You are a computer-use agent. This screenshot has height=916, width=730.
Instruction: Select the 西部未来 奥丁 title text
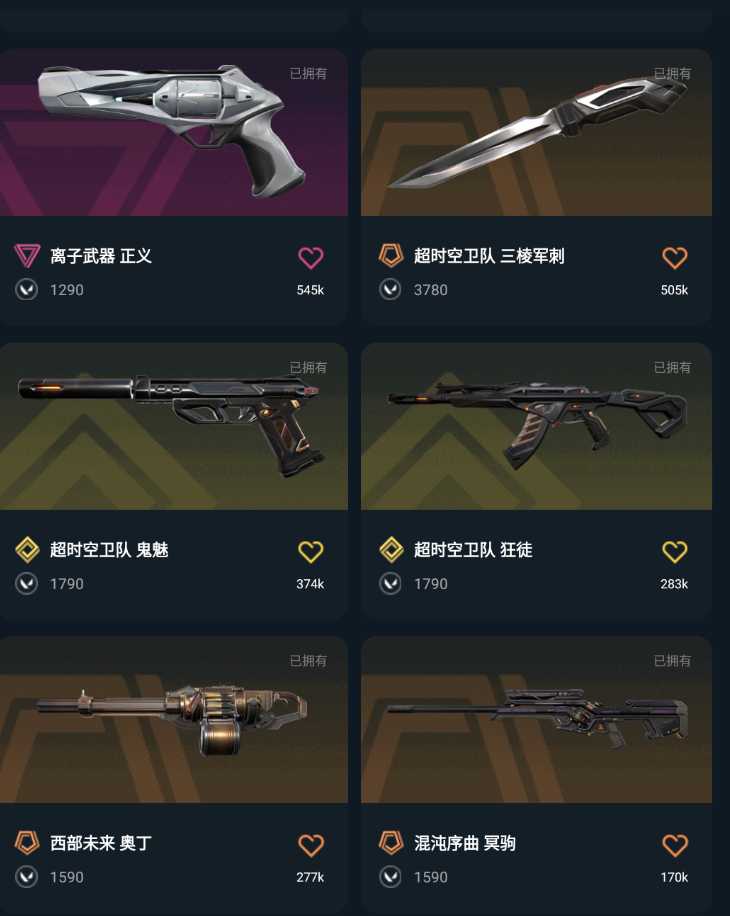[100, 843]
